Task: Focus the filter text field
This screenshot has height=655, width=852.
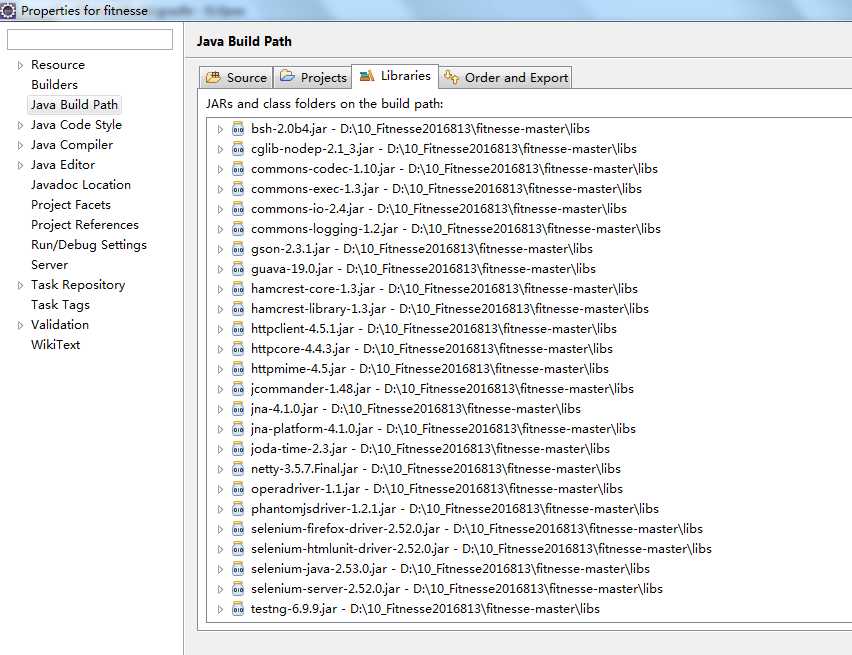Action: tap(90, 40)
